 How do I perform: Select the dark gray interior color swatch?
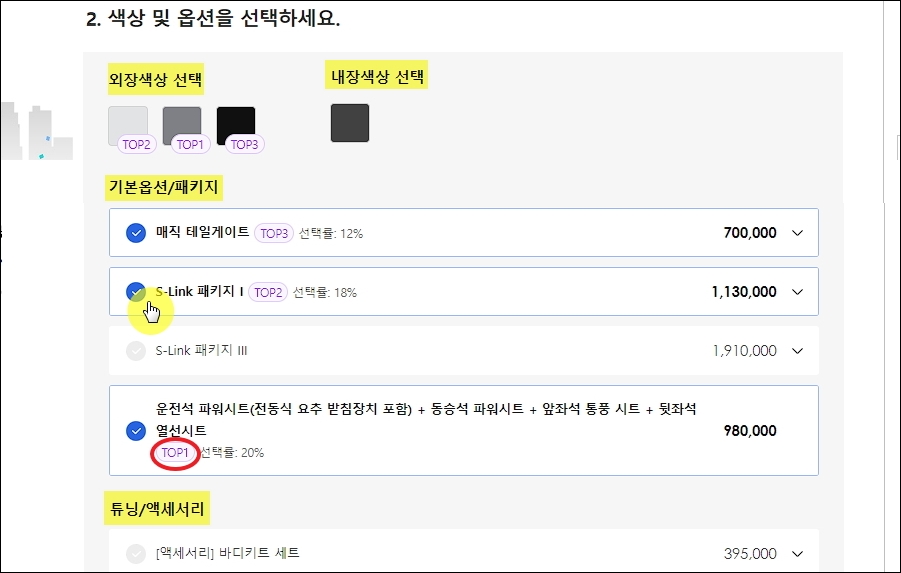pos(350,122)
